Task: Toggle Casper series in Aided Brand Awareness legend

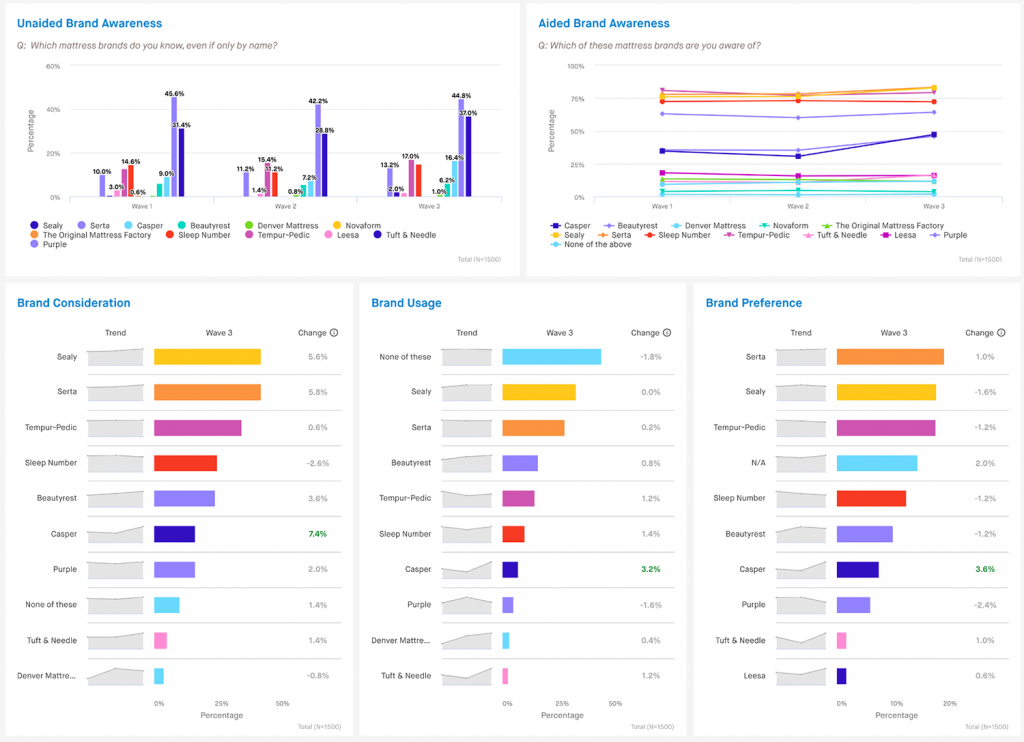Action: pos(570,225)
